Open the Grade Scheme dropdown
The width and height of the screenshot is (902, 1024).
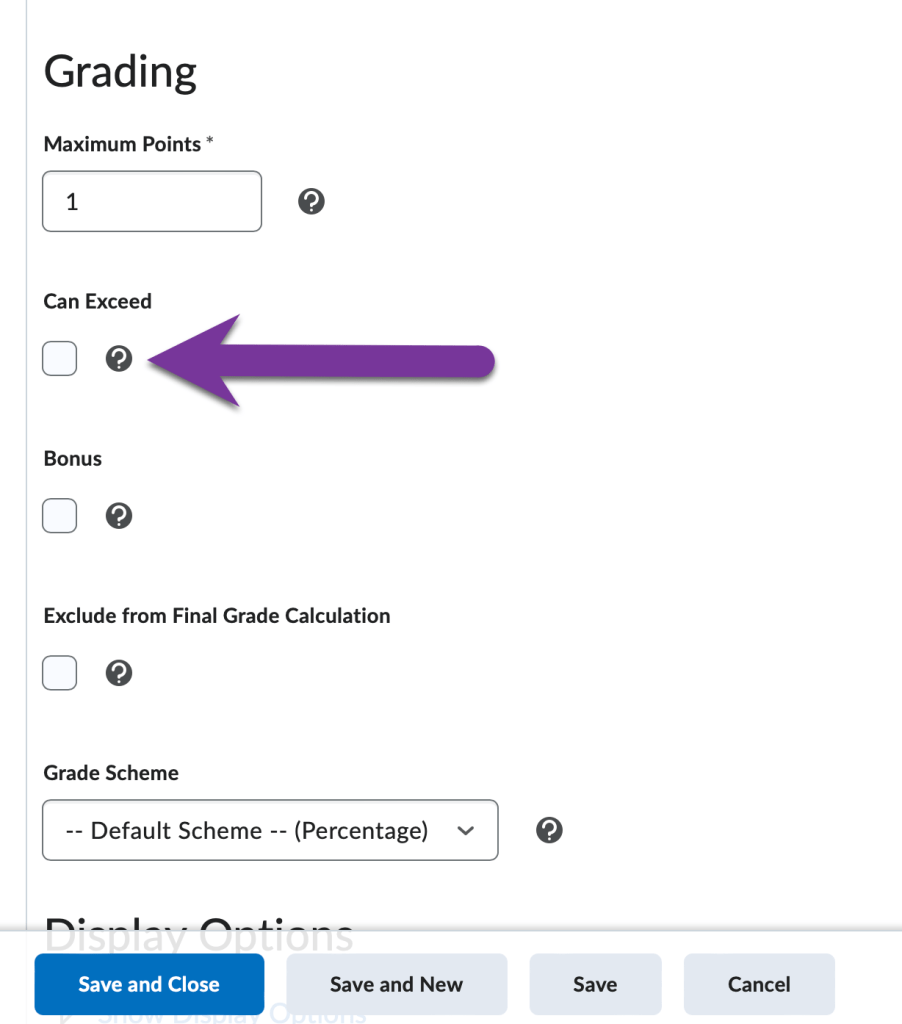coord(270,830)
